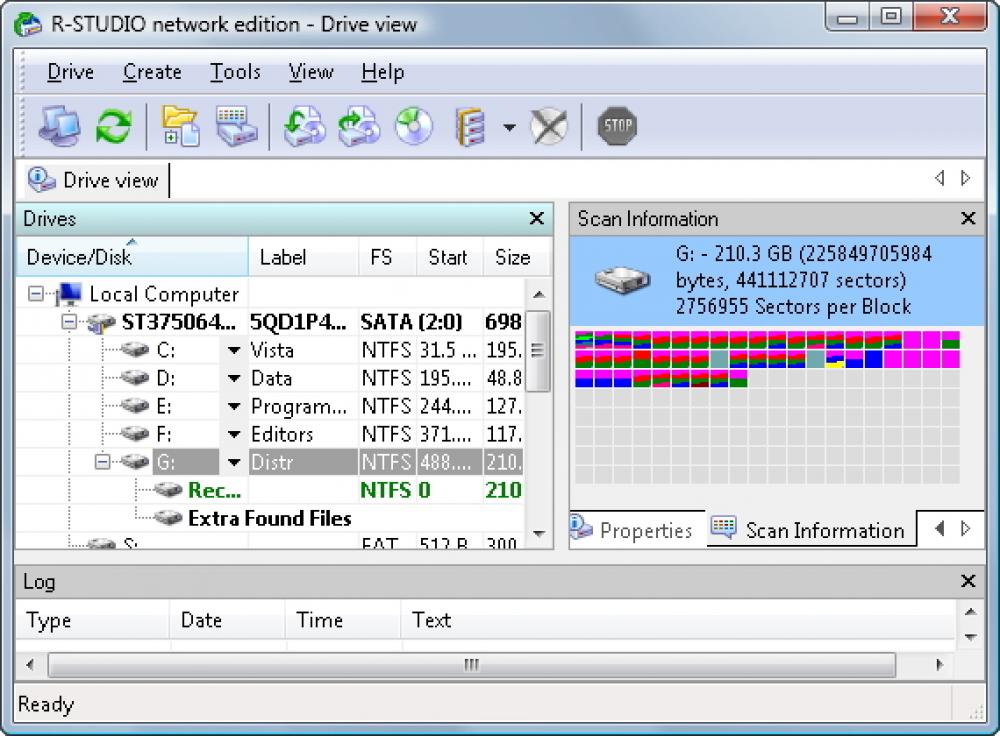
Task: Open the Tools menu
Action: [x=235, y=71]
